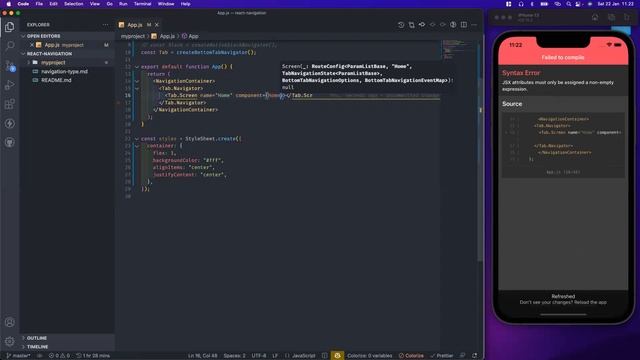Viewport: 640px width, 360px height.
Task: Click the red Colorize status button
Action: (x=411, y=356)
